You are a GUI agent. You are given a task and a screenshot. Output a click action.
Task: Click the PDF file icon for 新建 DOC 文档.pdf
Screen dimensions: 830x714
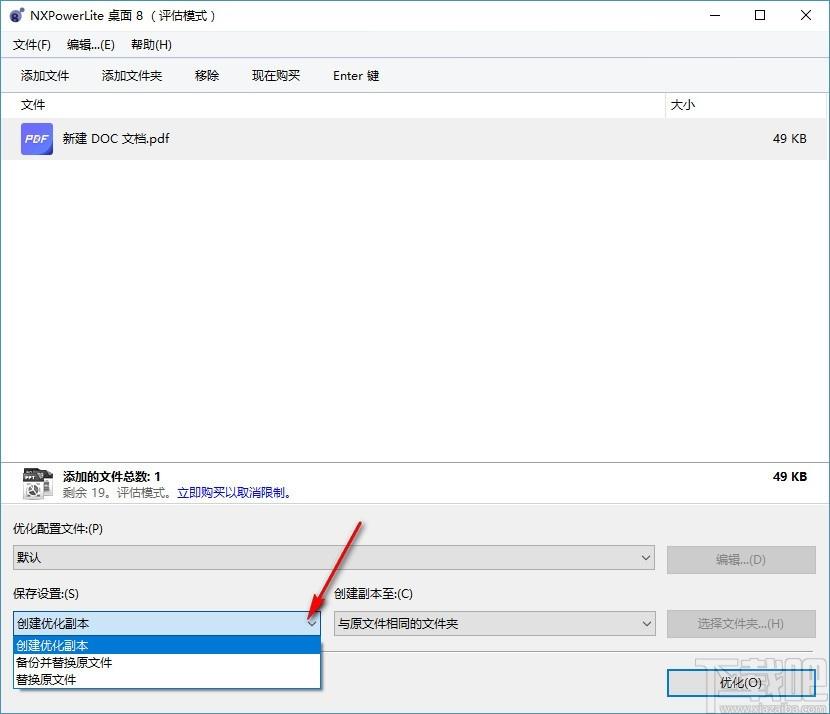pos(37,139)
